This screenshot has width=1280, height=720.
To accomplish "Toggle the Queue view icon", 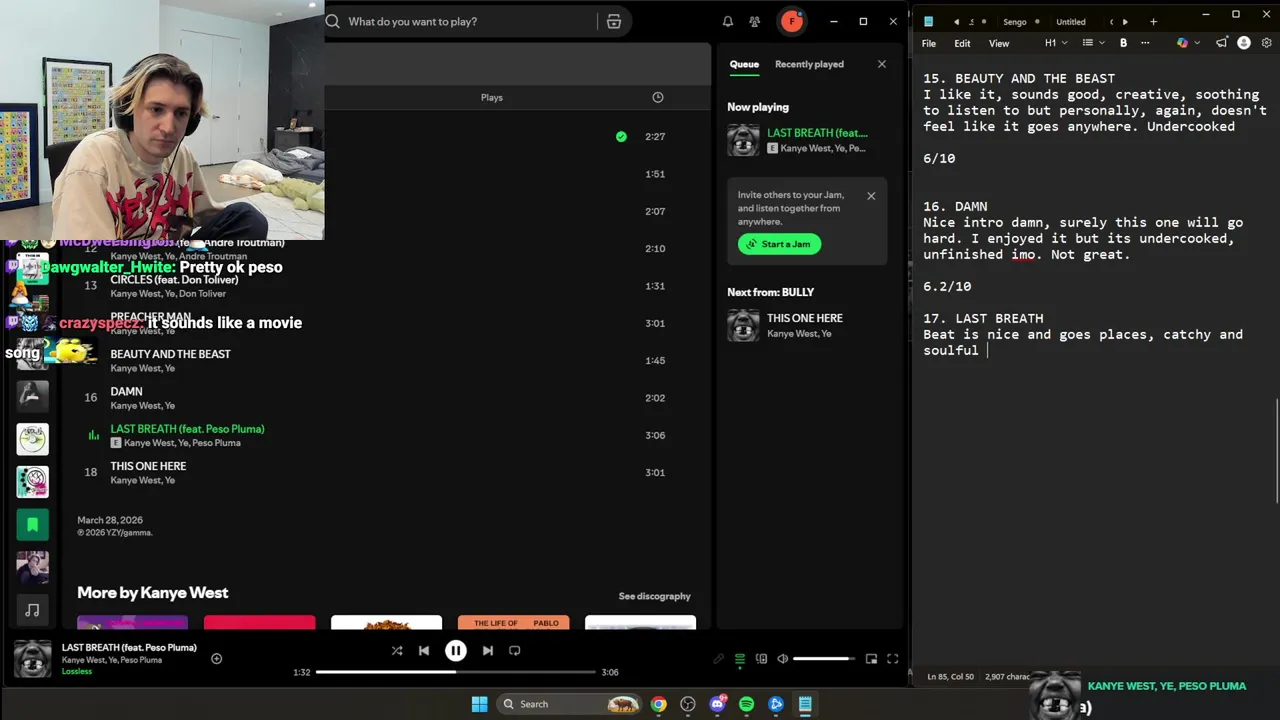I will 740,659.
